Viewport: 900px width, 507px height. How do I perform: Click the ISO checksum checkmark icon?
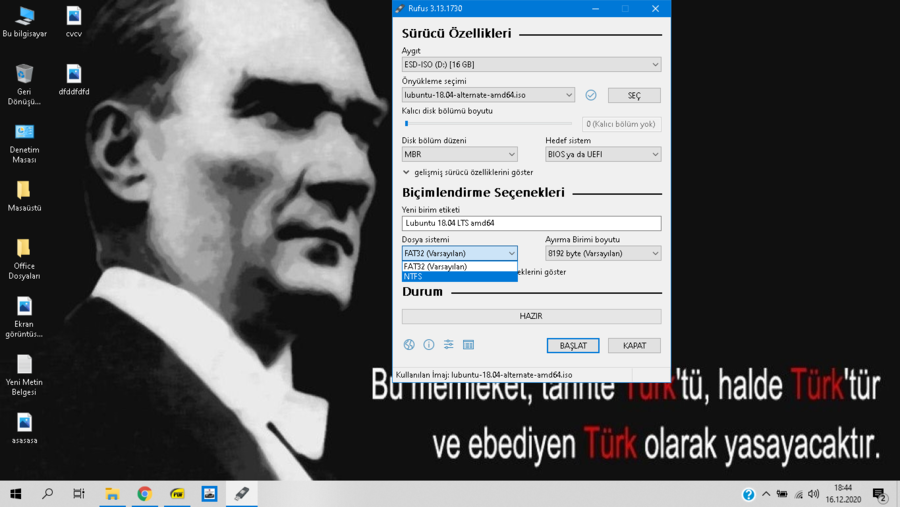pyautogui.click(x=591, y=95)
